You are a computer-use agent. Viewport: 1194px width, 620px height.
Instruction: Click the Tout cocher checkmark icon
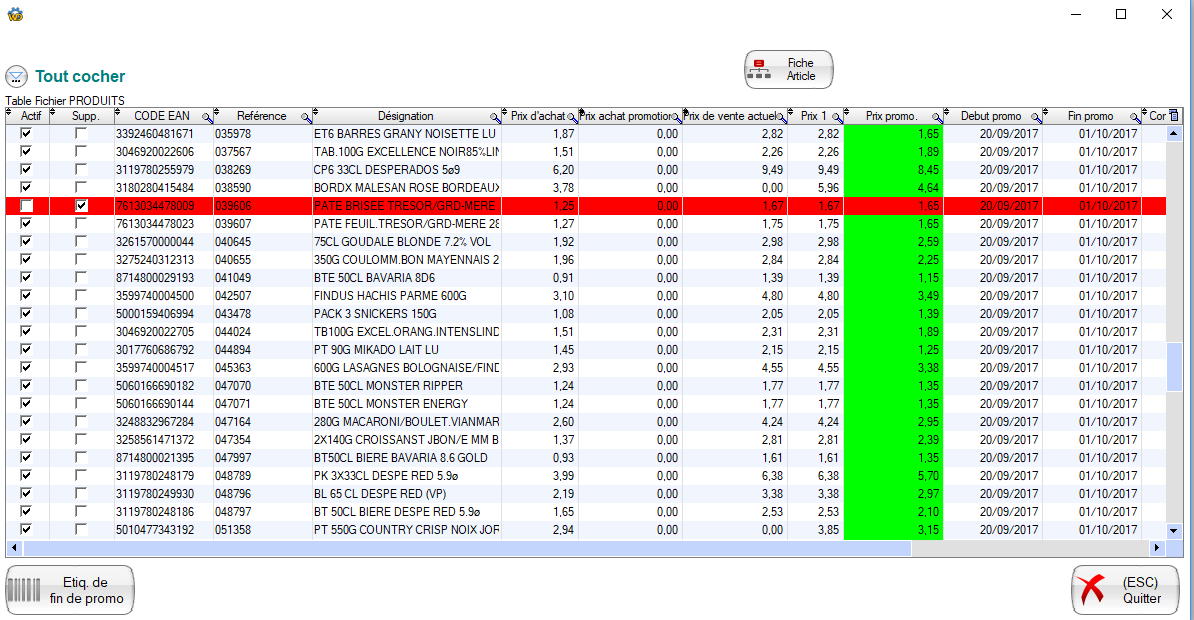tap(16, 77)
